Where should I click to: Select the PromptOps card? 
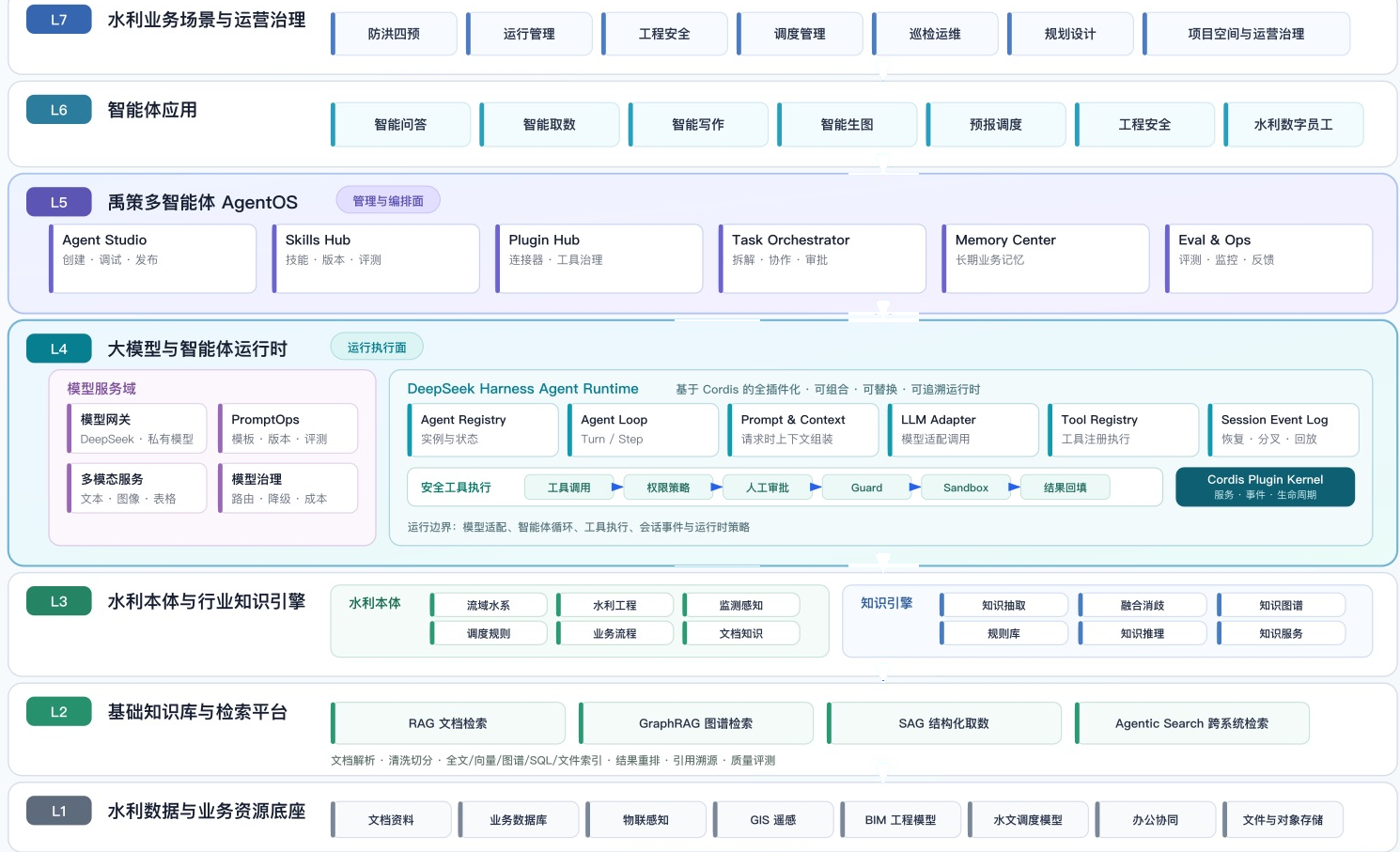pyautogui.click(x=288, y=428)
